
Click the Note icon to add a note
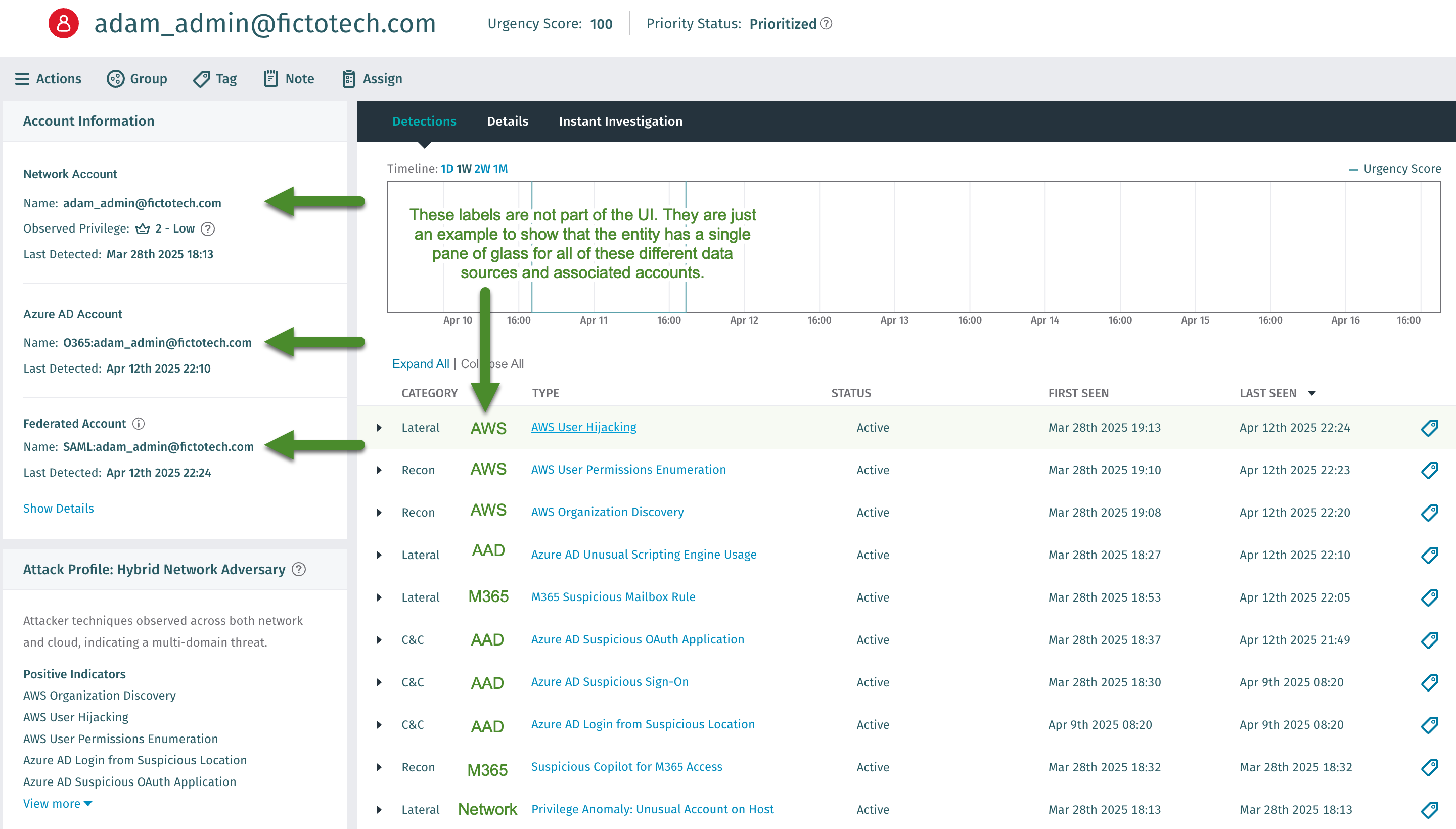tap(270, 78)
